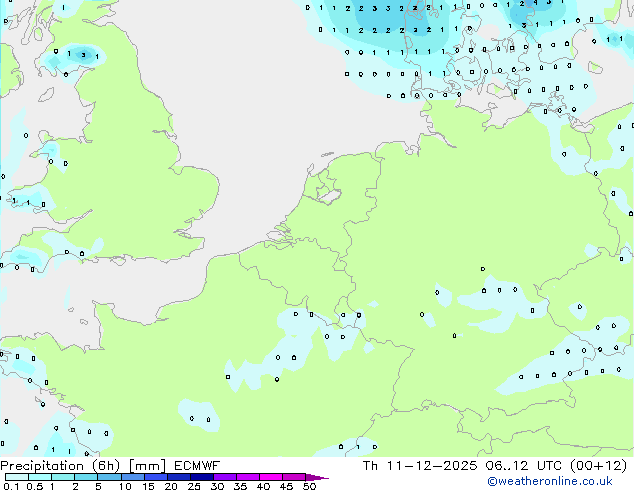This screenshot has height=490, width=634.
Task: Click the "40" legend scale label
Action: point(263,486)
